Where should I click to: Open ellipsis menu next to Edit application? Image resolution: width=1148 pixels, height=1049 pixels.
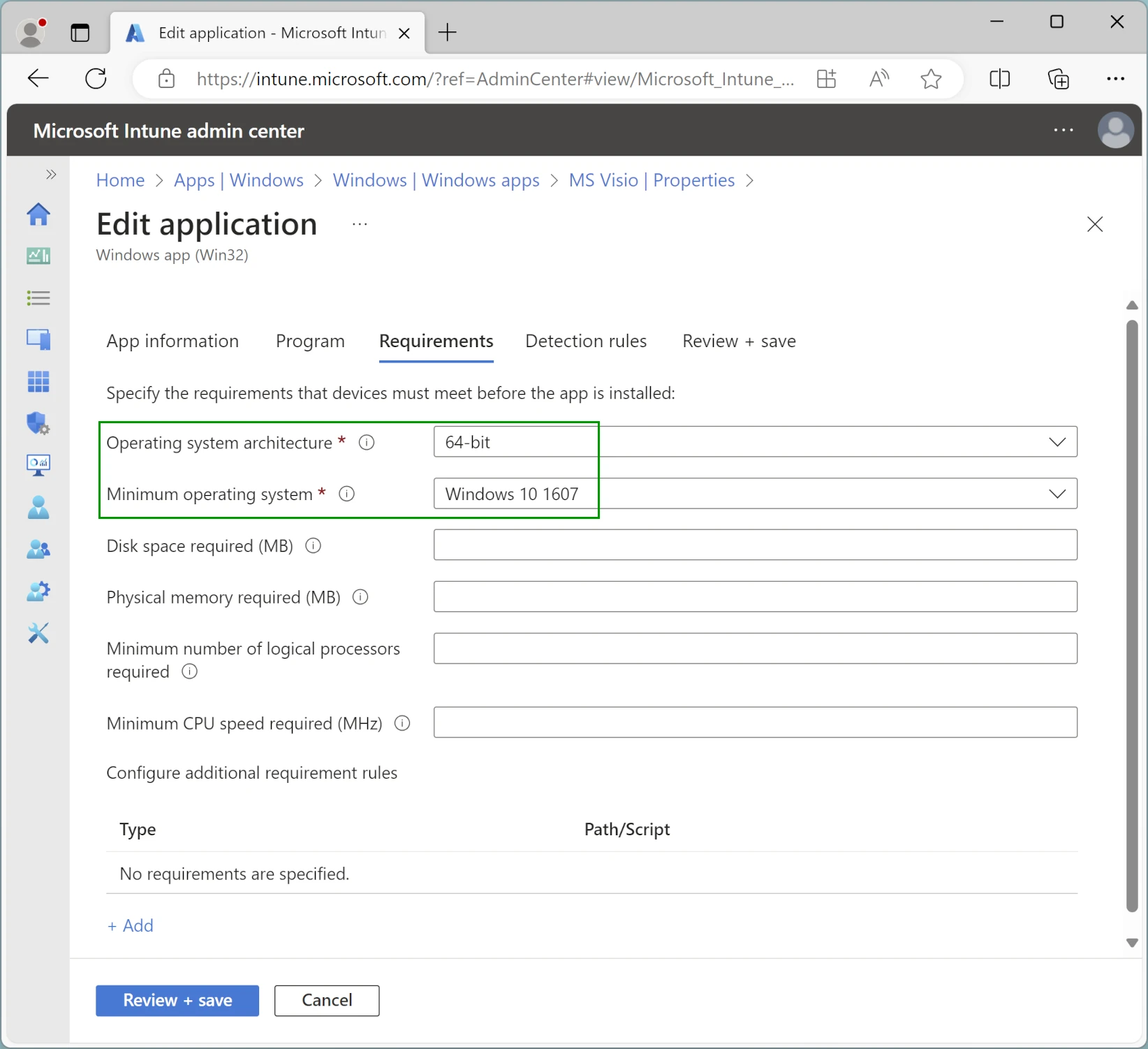pos(360,224)
